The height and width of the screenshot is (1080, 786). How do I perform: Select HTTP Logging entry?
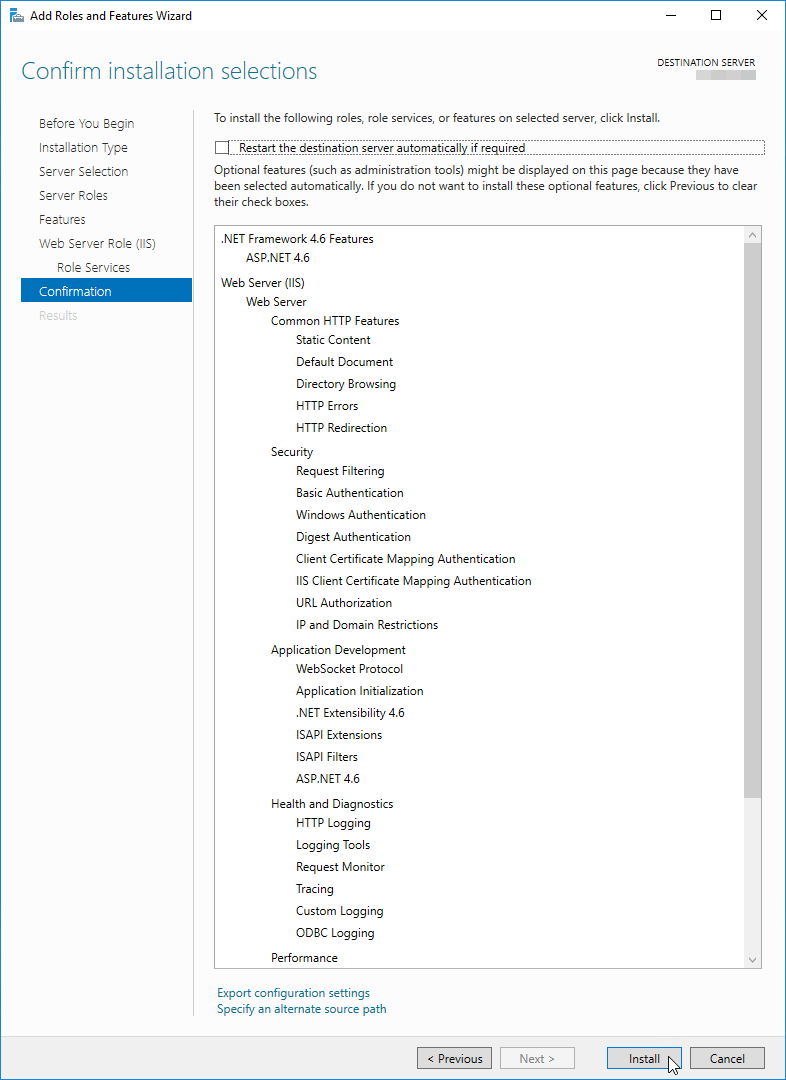click(x=333, y=823)
